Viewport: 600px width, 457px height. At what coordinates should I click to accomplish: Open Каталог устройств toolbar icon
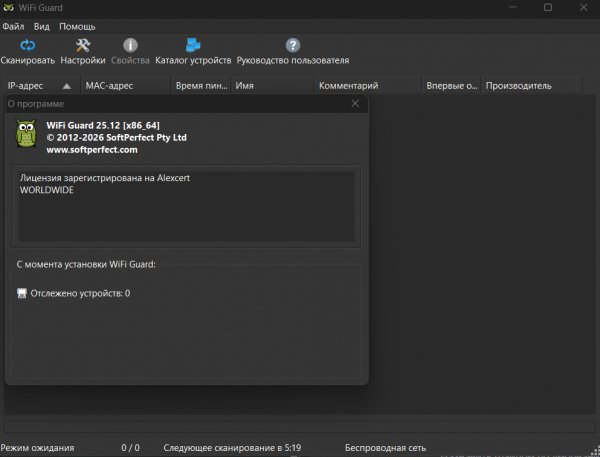tap(193, 45)
